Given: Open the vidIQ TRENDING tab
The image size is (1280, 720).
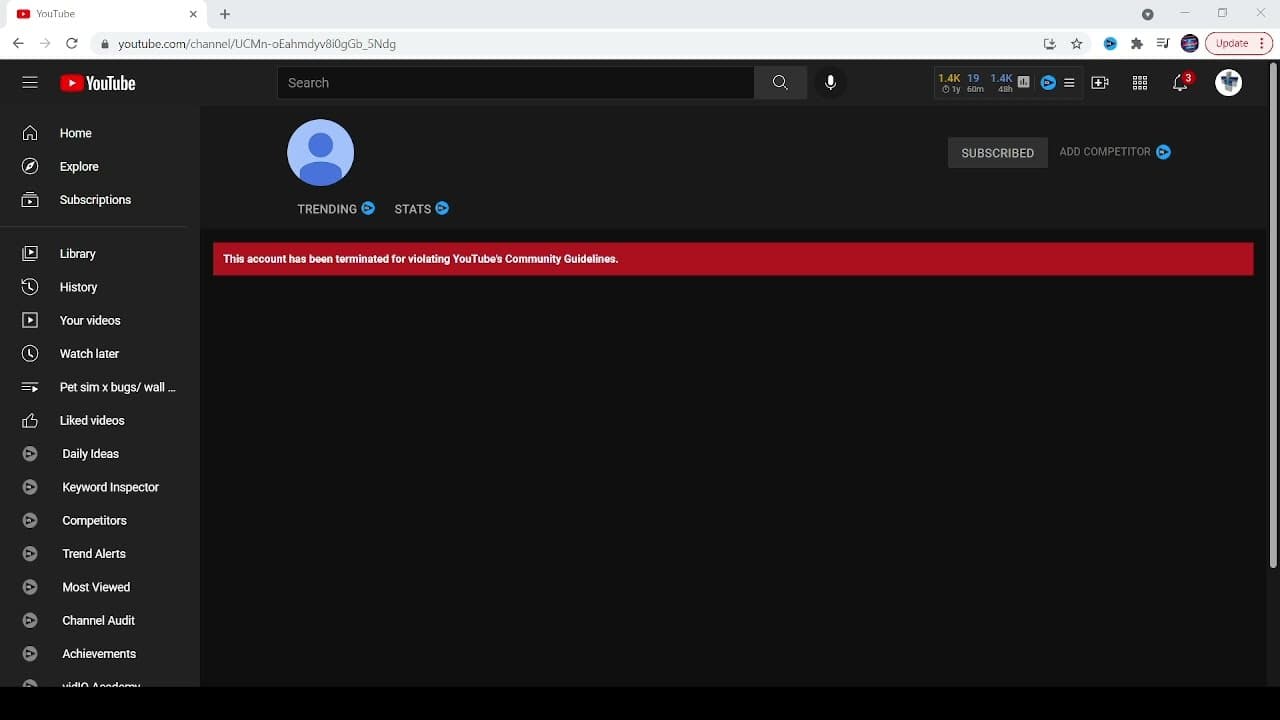Looking at the screenshot, I should click(x=336, y=209).
